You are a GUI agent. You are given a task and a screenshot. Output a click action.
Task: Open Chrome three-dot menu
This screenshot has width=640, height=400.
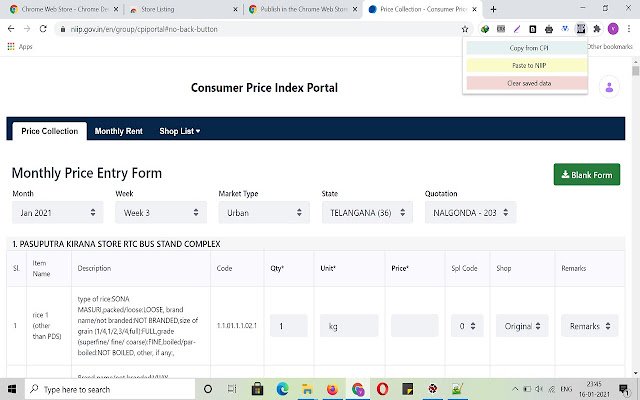tap(629, 29)
